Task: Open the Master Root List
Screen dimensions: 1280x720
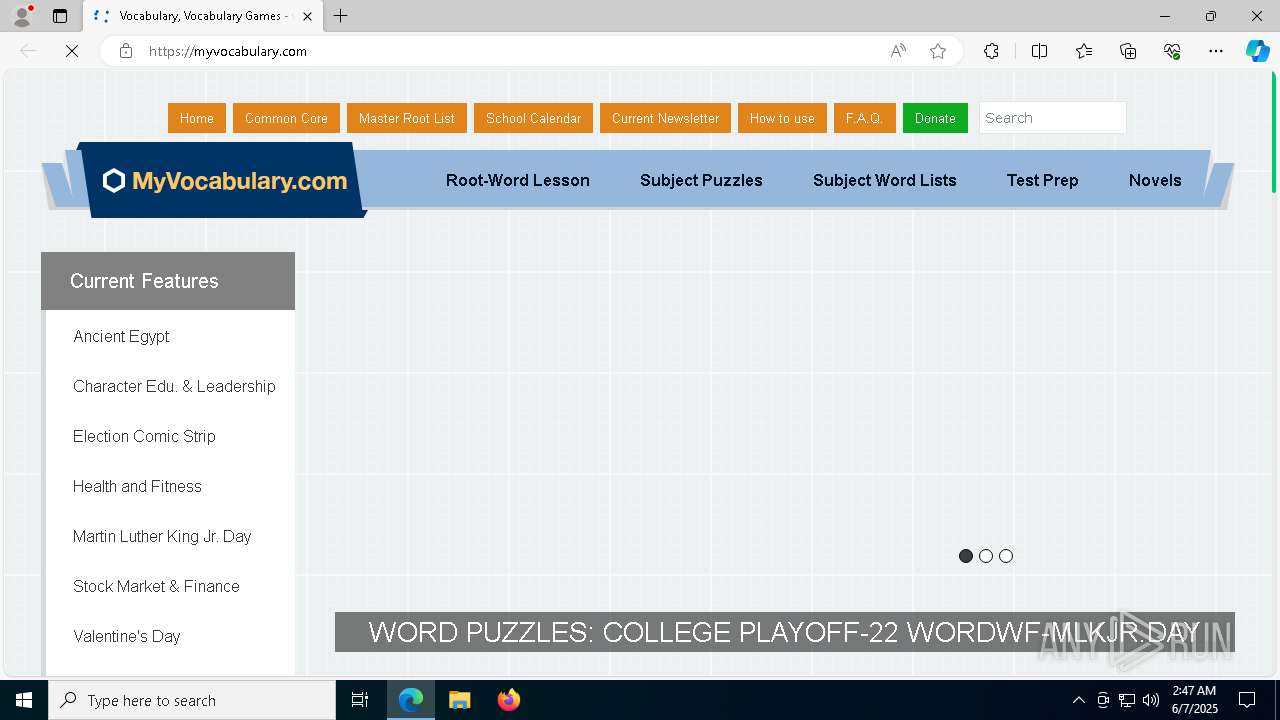Action: pyautogui.click(x=407, y=118)
